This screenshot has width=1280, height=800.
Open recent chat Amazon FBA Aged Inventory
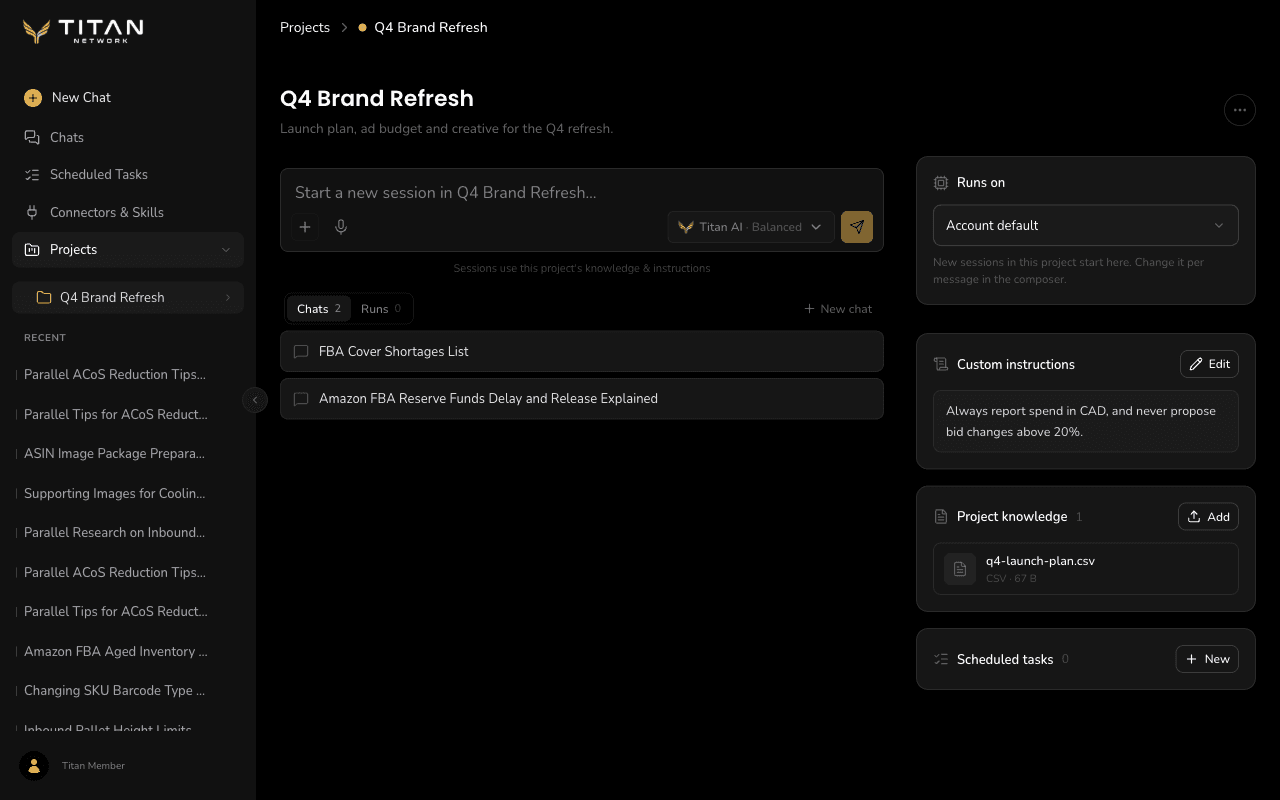[115, 651]
